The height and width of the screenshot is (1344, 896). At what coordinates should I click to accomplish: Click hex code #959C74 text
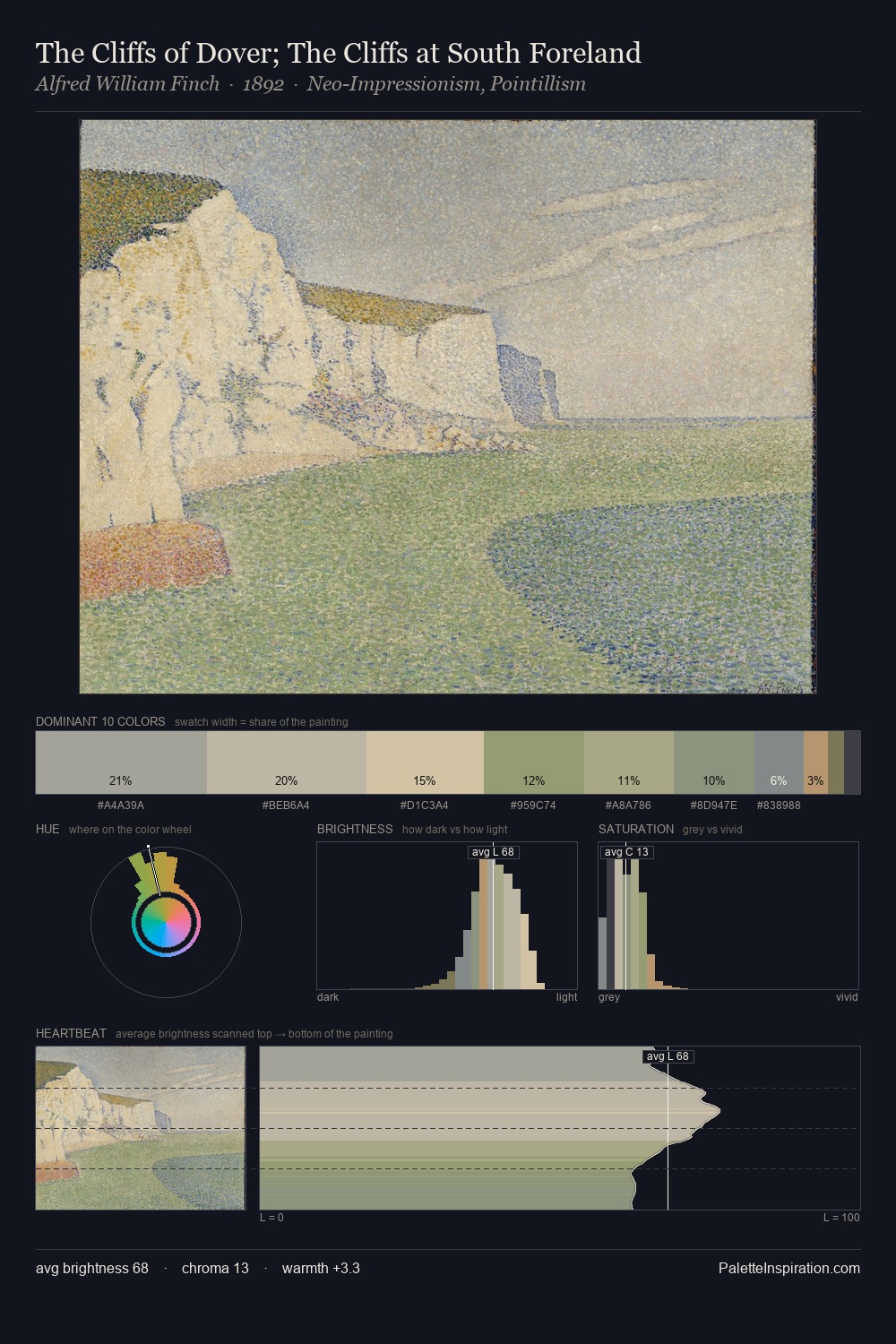tap(533, 806)
